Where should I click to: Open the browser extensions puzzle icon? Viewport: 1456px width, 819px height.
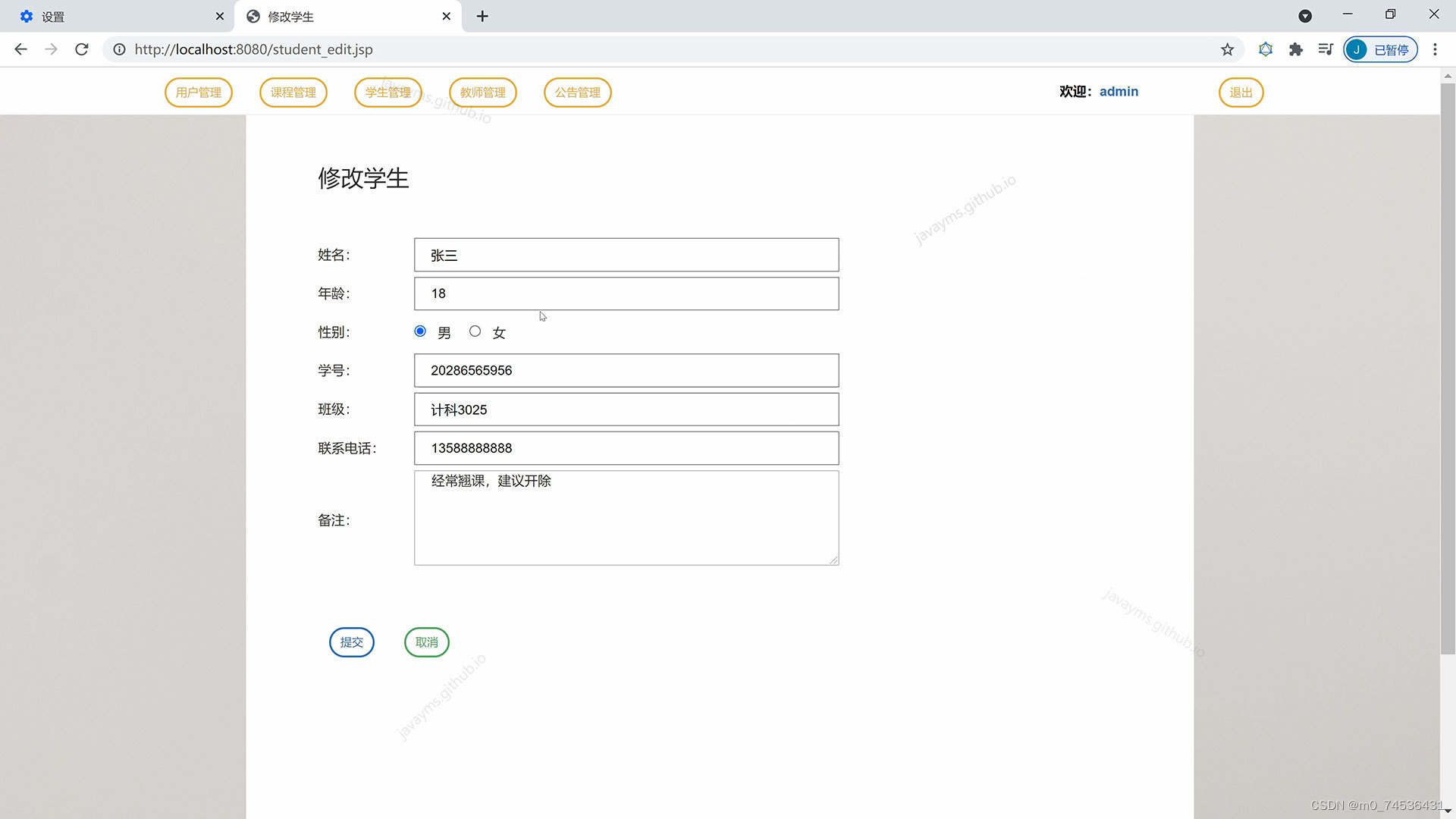point(1295,49)
